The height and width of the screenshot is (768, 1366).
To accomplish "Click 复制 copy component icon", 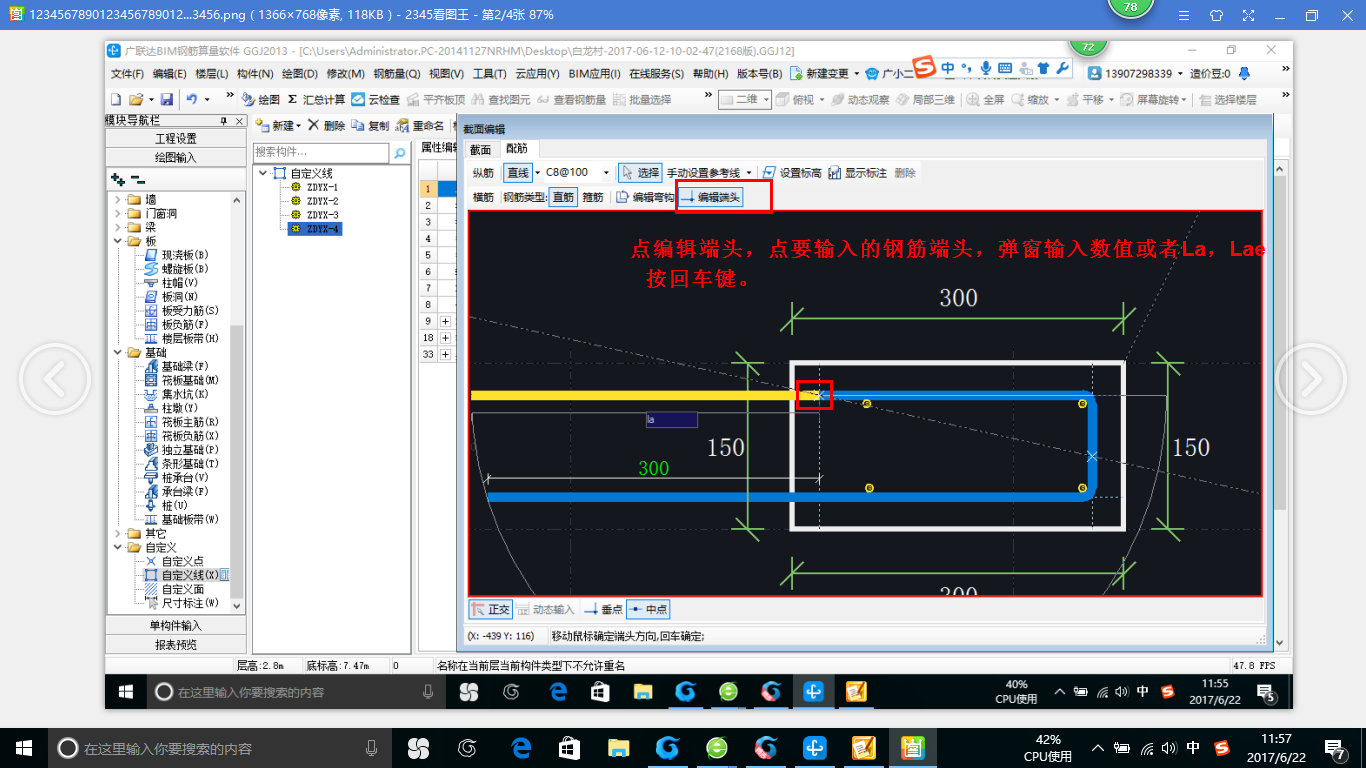I will click(x=371, y=126).
